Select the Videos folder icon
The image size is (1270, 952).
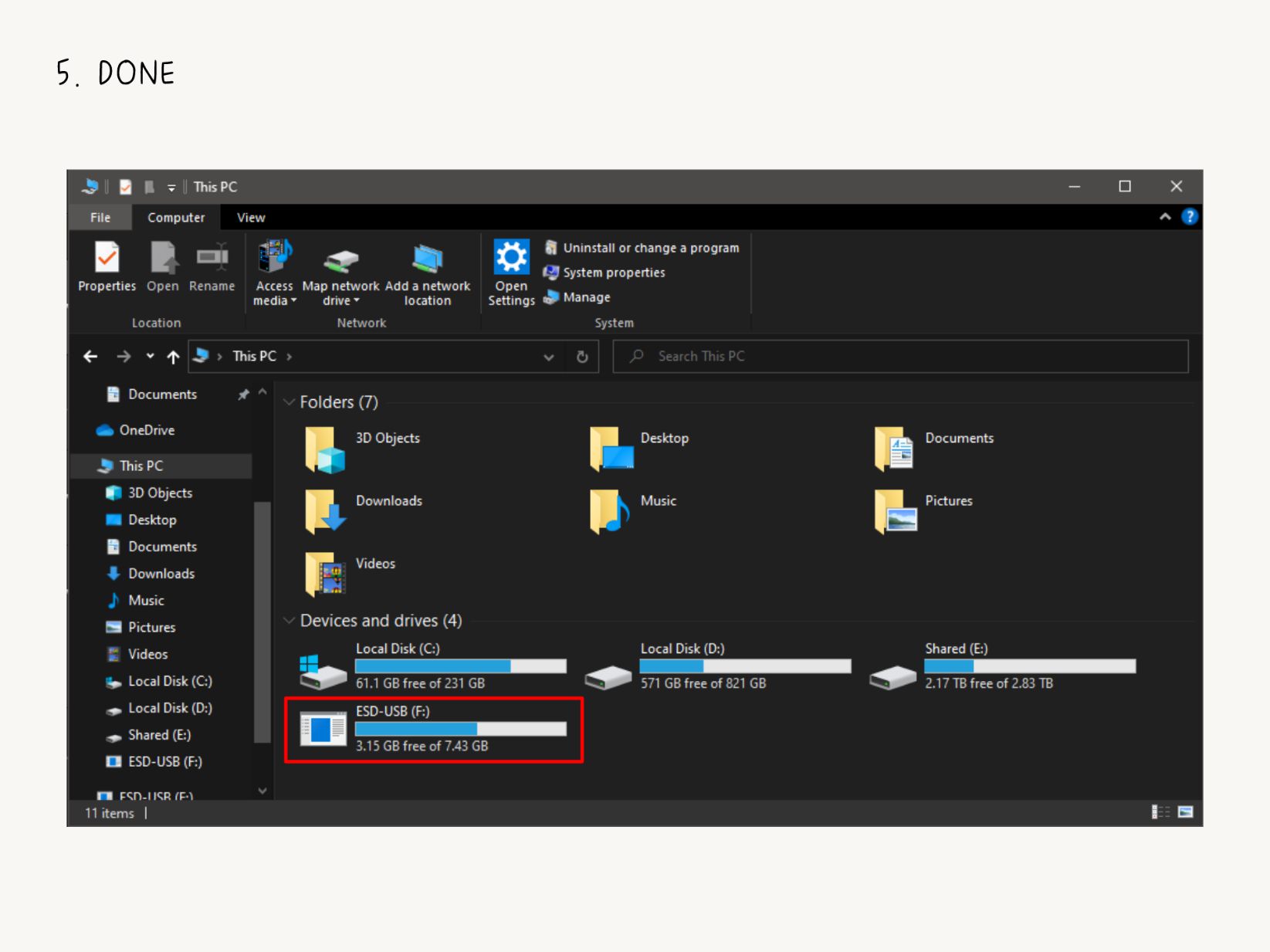pyautogui.click(x=325, y=574)
